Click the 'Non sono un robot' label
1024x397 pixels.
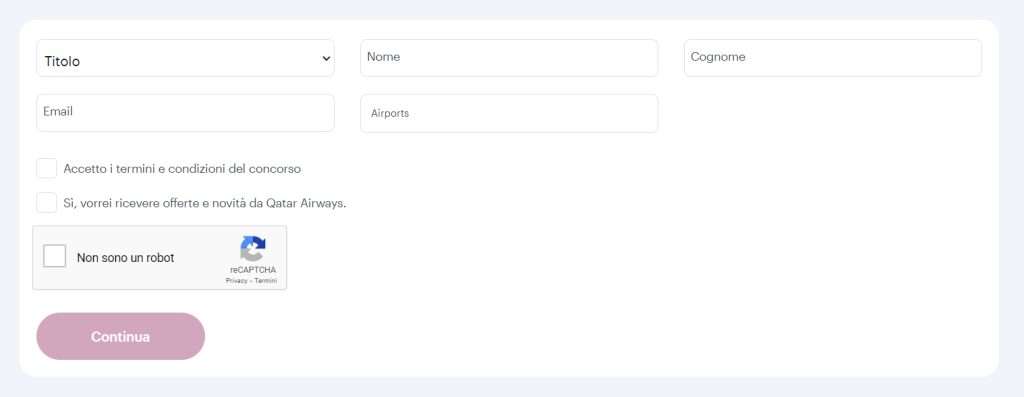[x=125, y=258]
